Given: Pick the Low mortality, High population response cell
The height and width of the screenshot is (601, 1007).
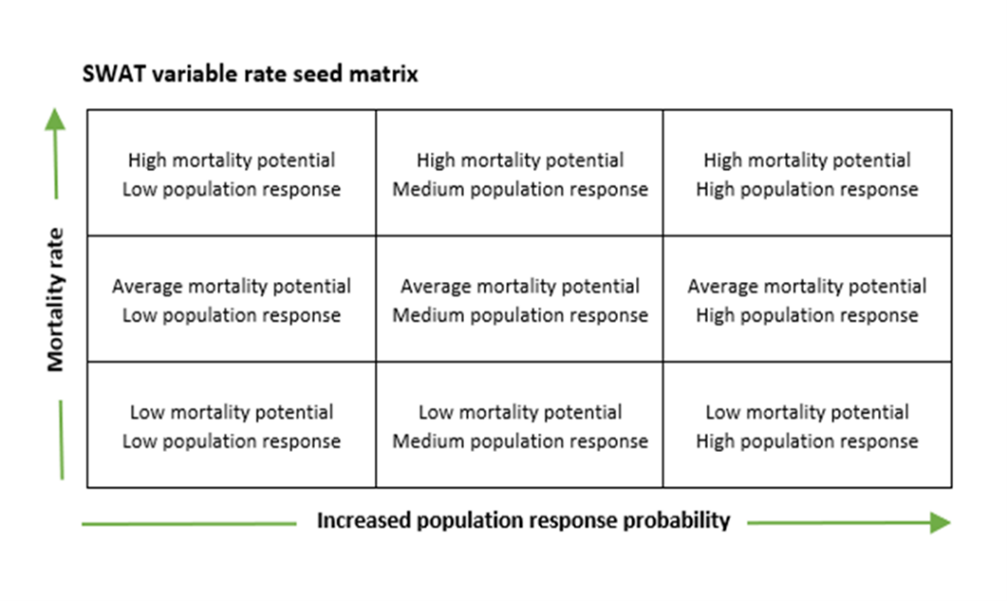Looking at the screenshot, I should click(807, 426).
